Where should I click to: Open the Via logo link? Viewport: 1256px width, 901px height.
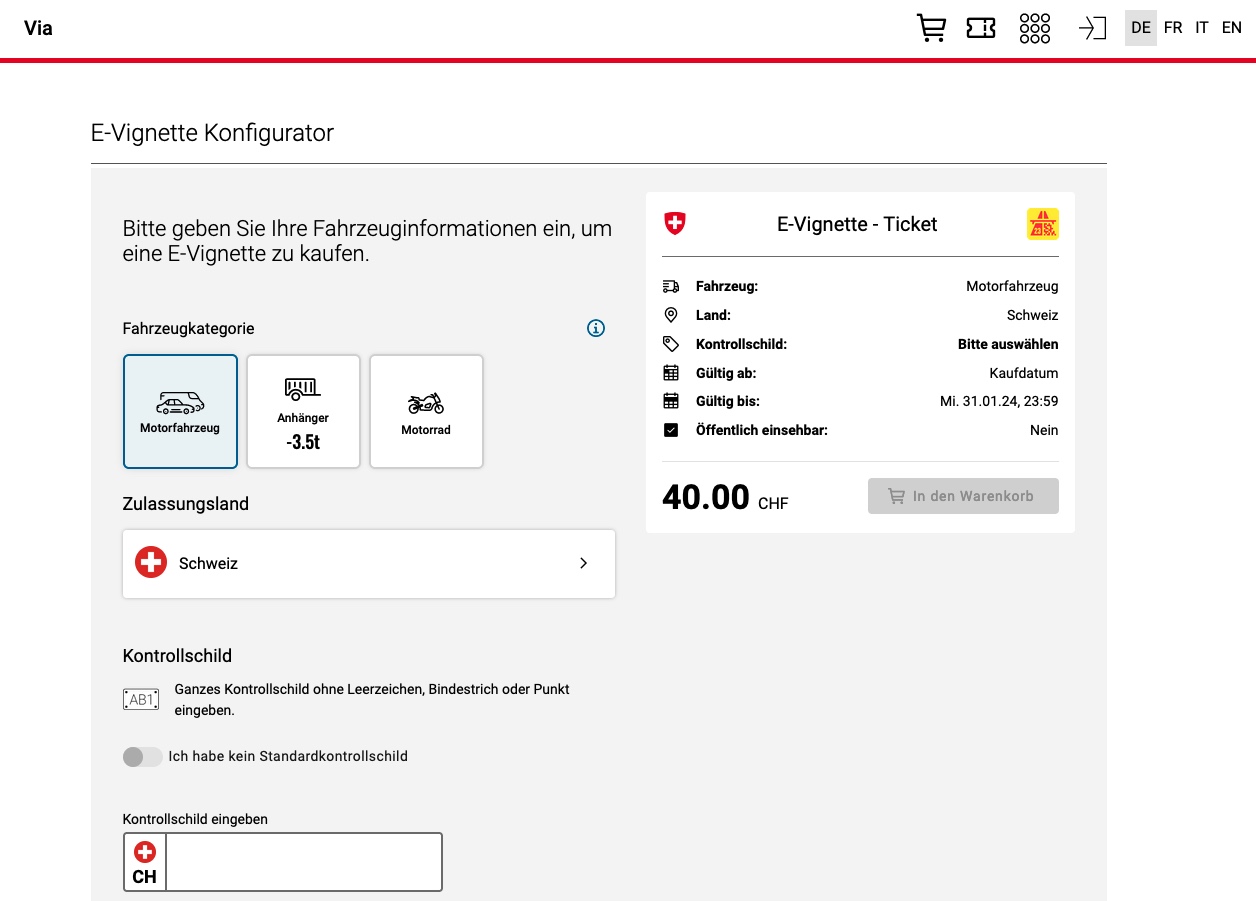39,27
